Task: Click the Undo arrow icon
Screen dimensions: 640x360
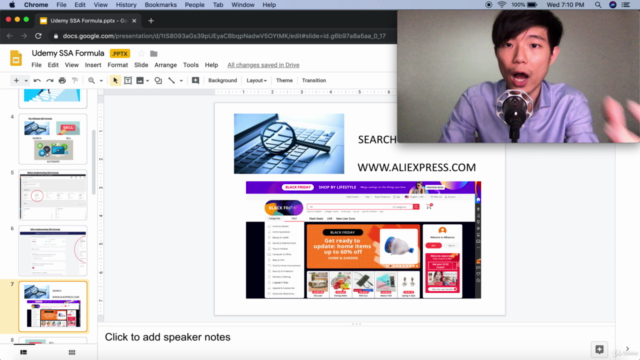Action: [37, 80]
